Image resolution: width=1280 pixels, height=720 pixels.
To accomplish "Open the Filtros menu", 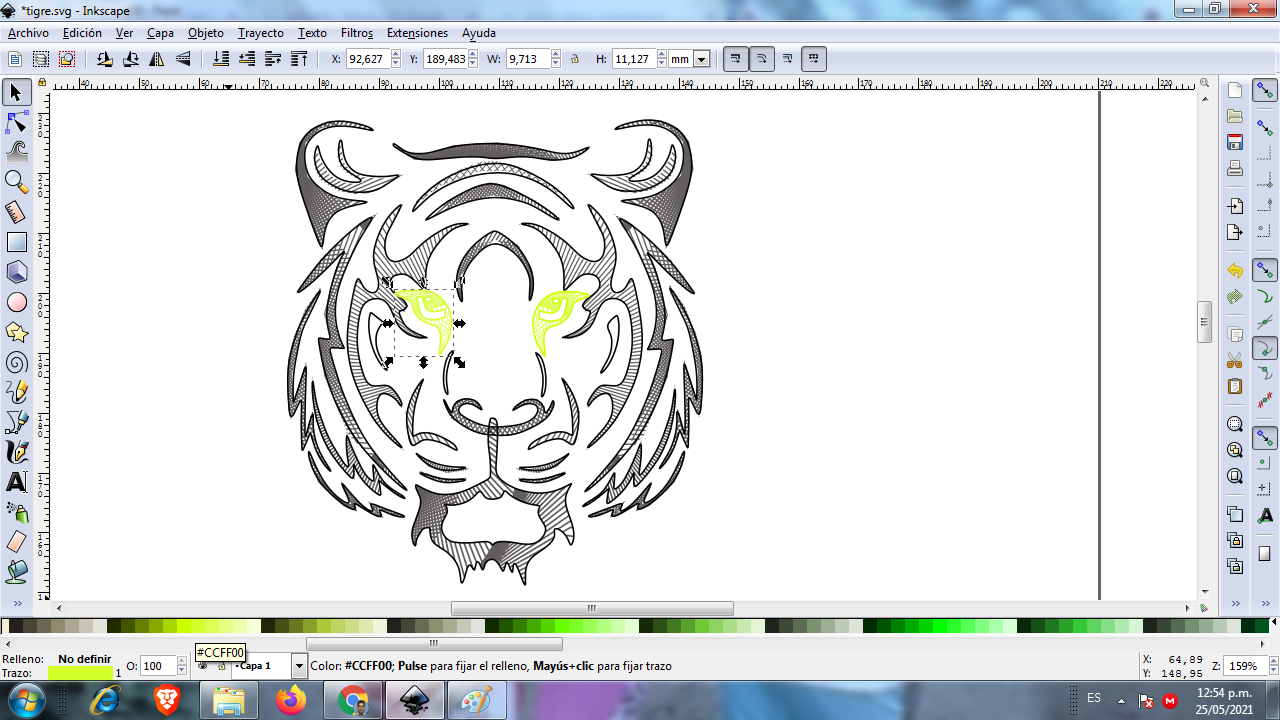I will [357, 33].
